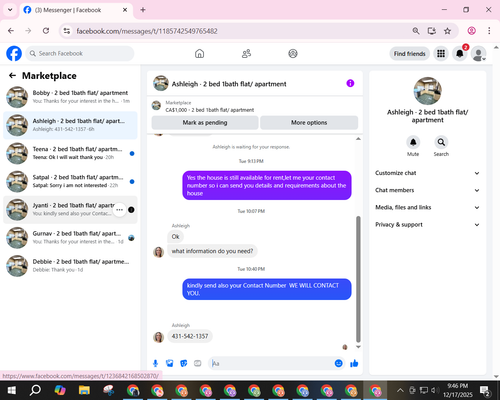Record a voice clip with microphone icon
Viewport: 500px width, 400px height.
coord(155,363)
